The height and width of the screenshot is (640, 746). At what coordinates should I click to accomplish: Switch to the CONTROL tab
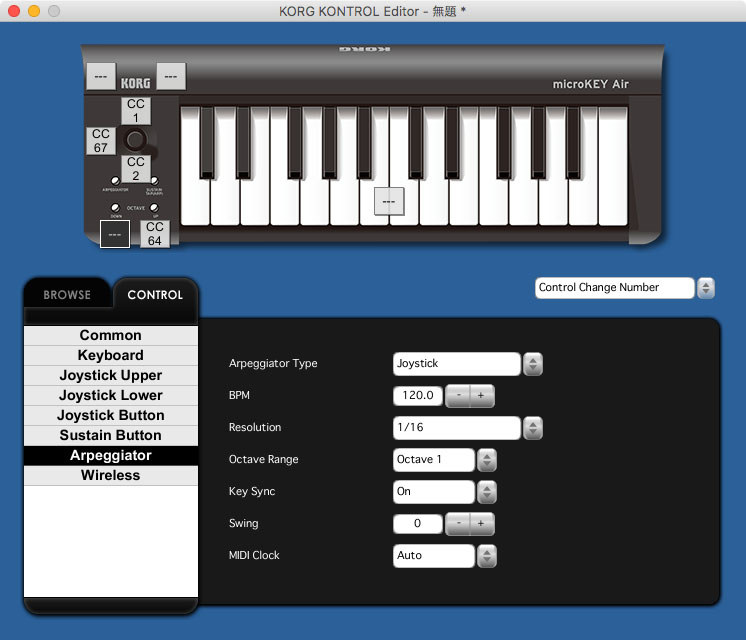155,295
